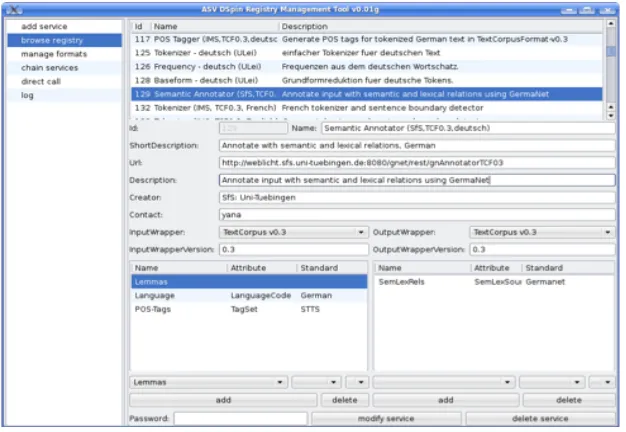
Task: Focus the Url input field
Action: point(417,163)
